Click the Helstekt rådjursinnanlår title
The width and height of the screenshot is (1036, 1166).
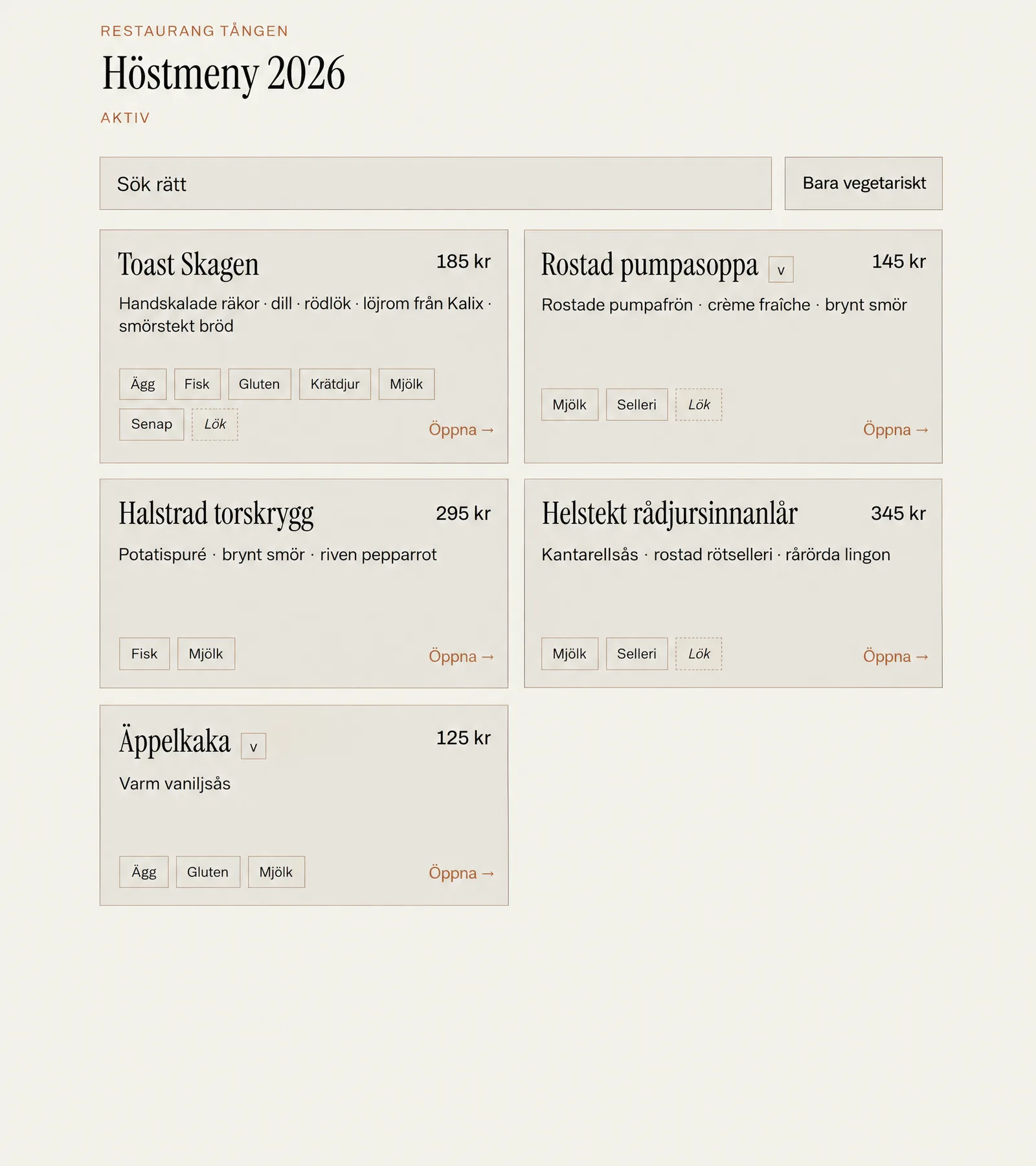tap(670, 514)
